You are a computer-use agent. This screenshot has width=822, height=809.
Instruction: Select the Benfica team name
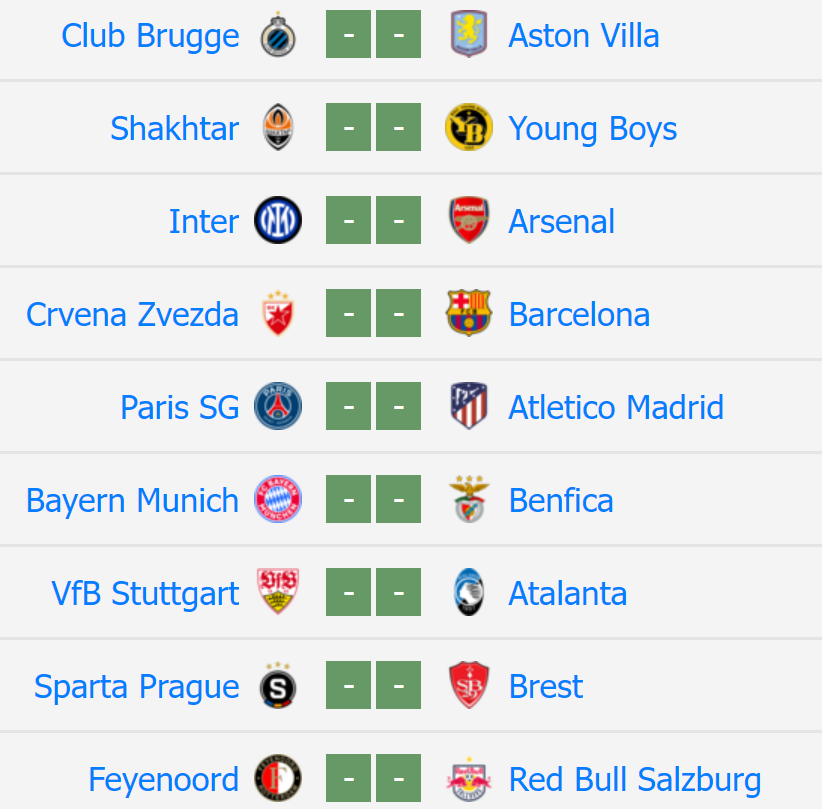point(561,501)
